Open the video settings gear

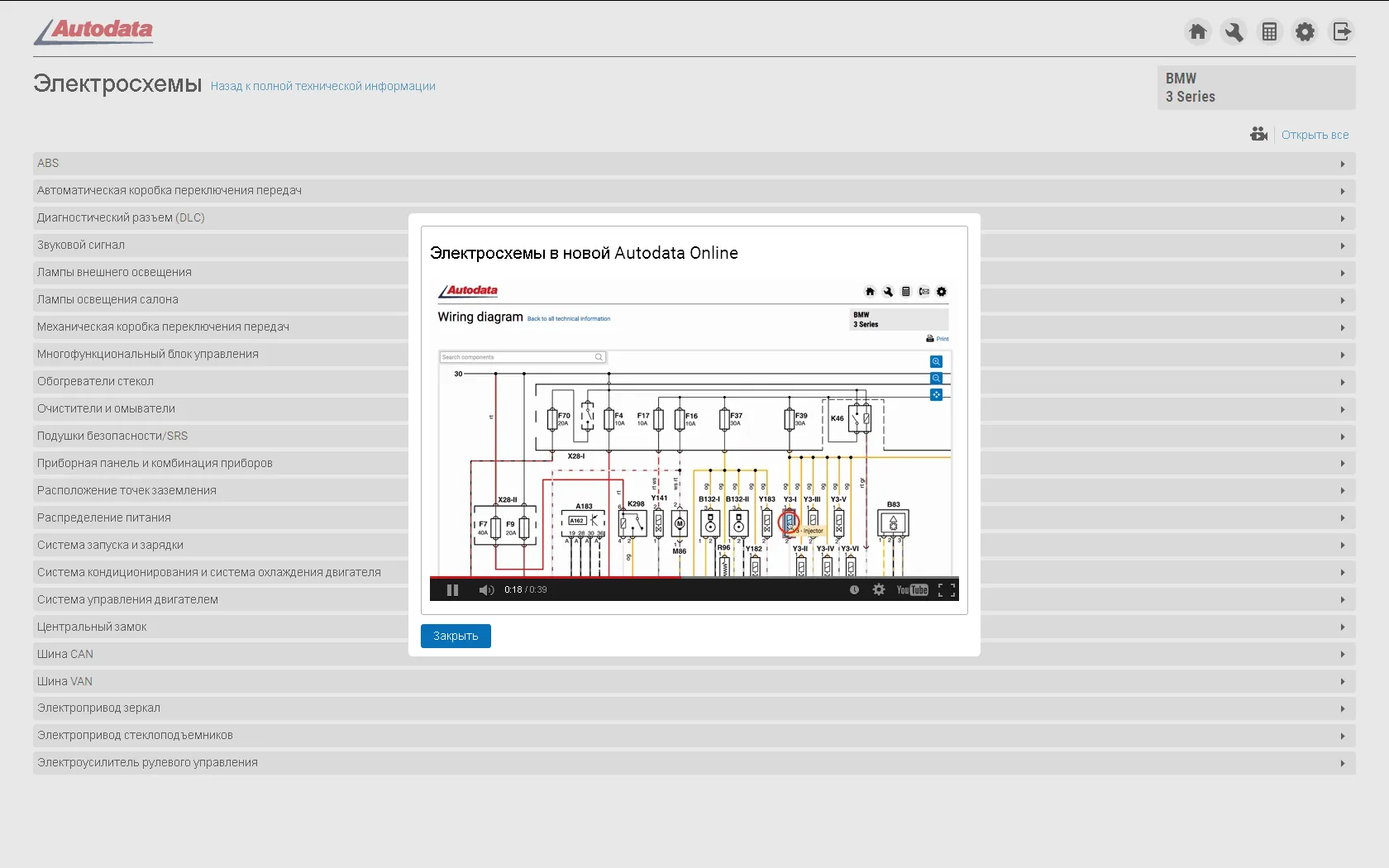click(879, 589)
